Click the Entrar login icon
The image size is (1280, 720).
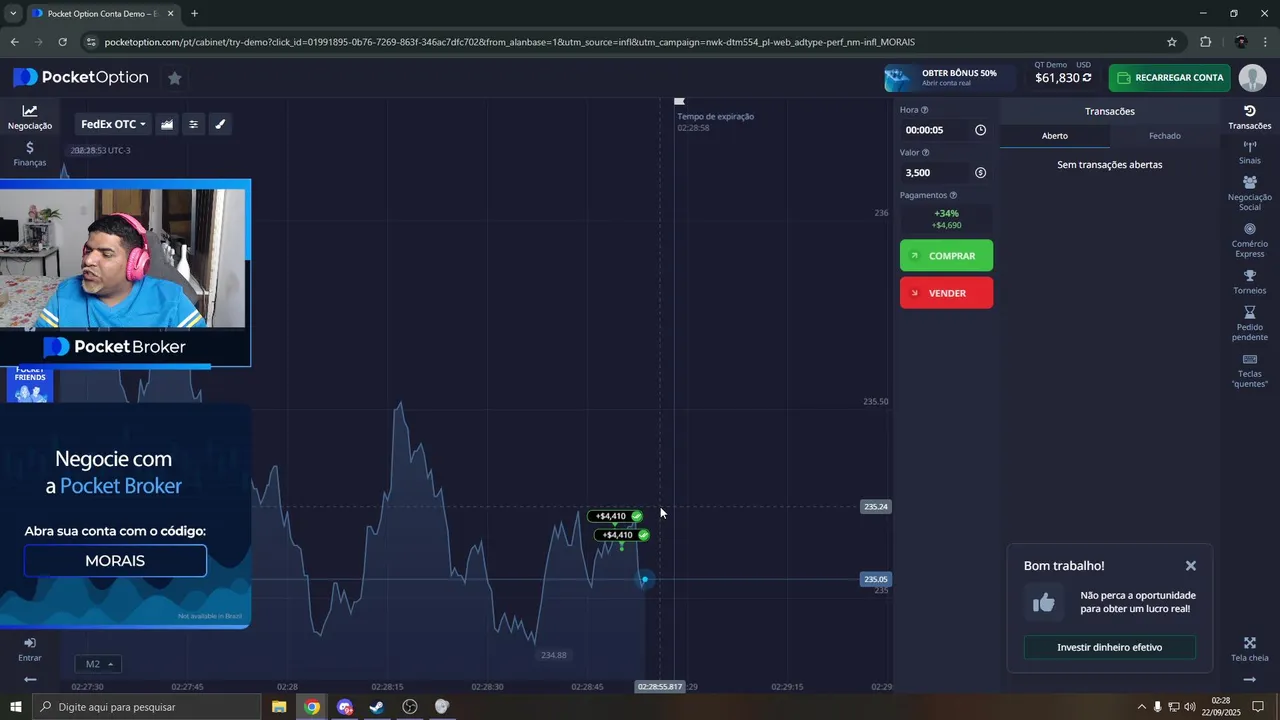click(30, 649)
